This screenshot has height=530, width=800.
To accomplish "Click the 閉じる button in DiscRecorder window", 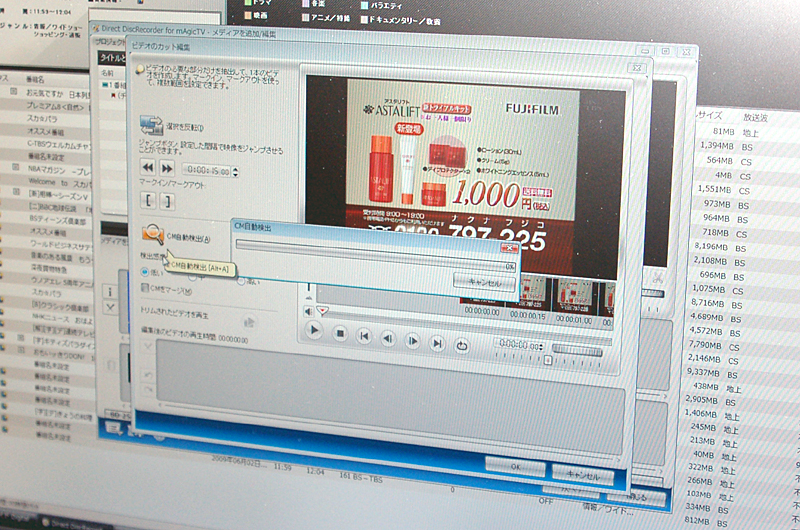I will click(636, 497).
